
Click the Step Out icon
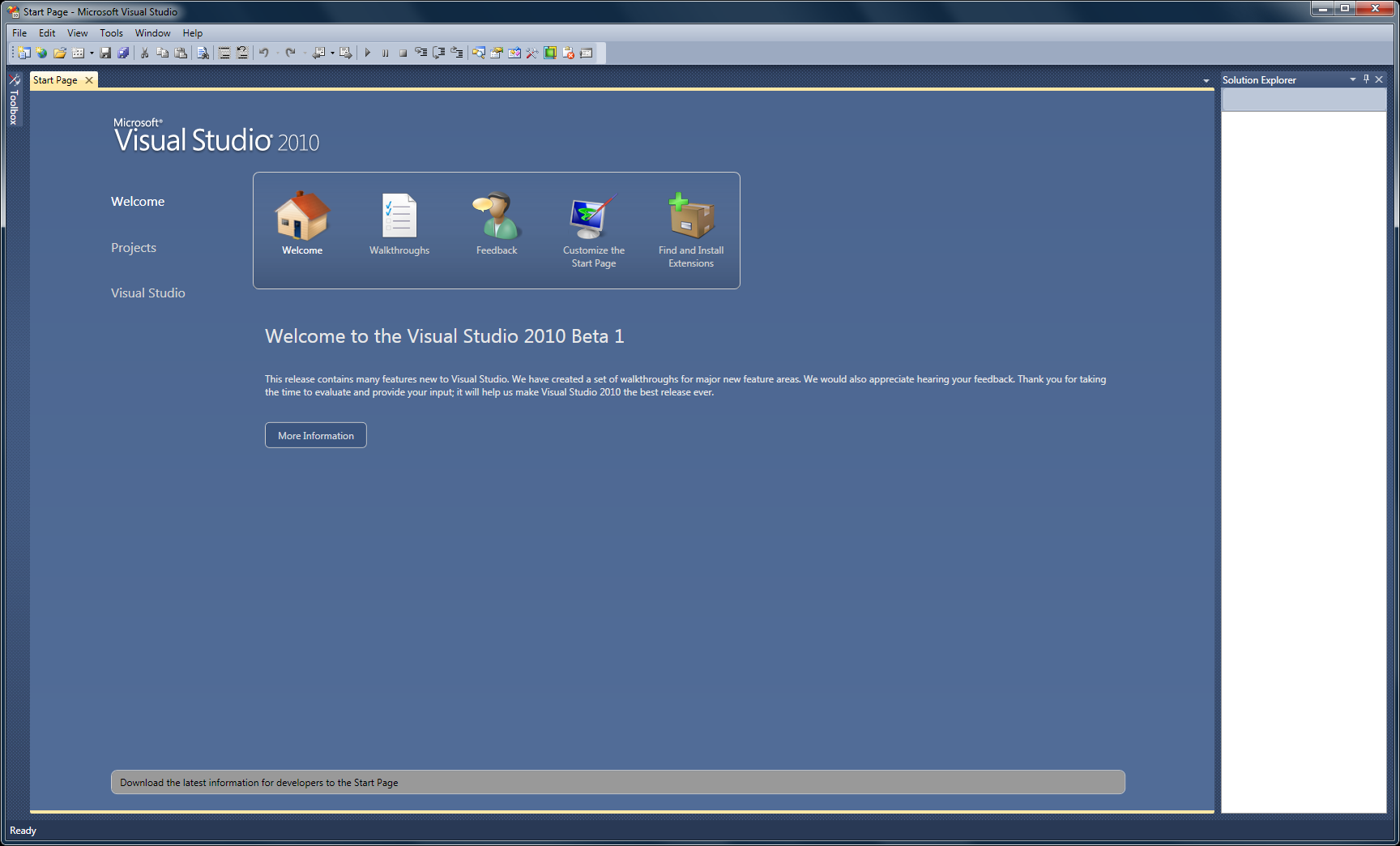[x=457, y=53]
